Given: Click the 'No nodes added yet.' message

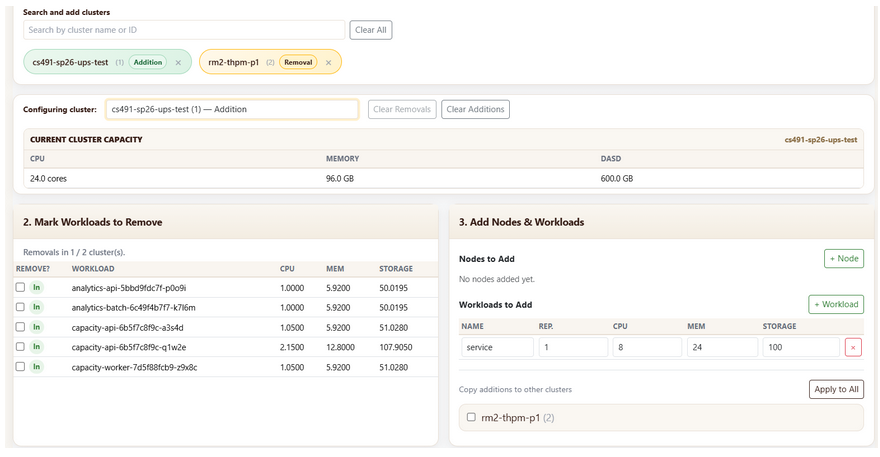Looking at the screenshot, I should tap(497, 279).
